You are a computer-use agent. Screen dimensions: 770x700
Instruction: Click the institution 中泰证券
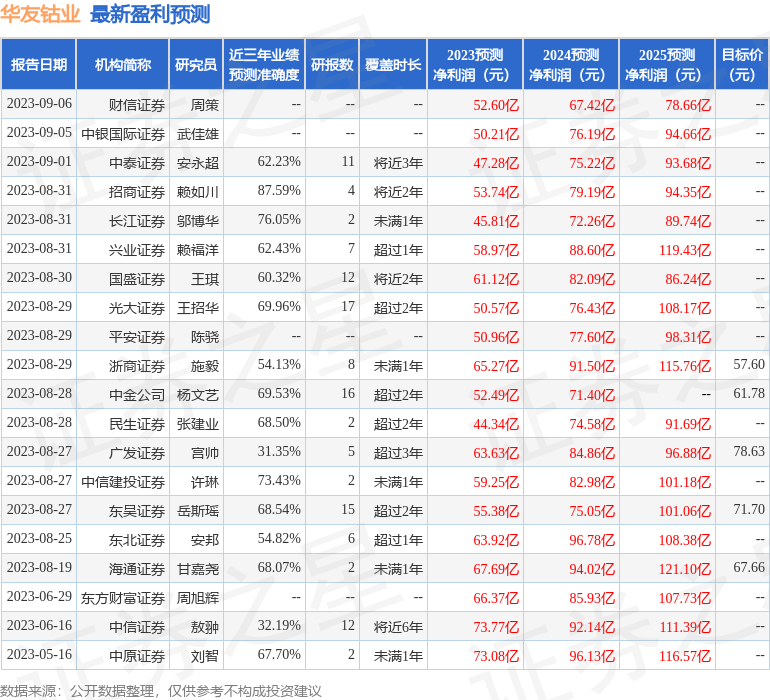click(x=137, y=163)
